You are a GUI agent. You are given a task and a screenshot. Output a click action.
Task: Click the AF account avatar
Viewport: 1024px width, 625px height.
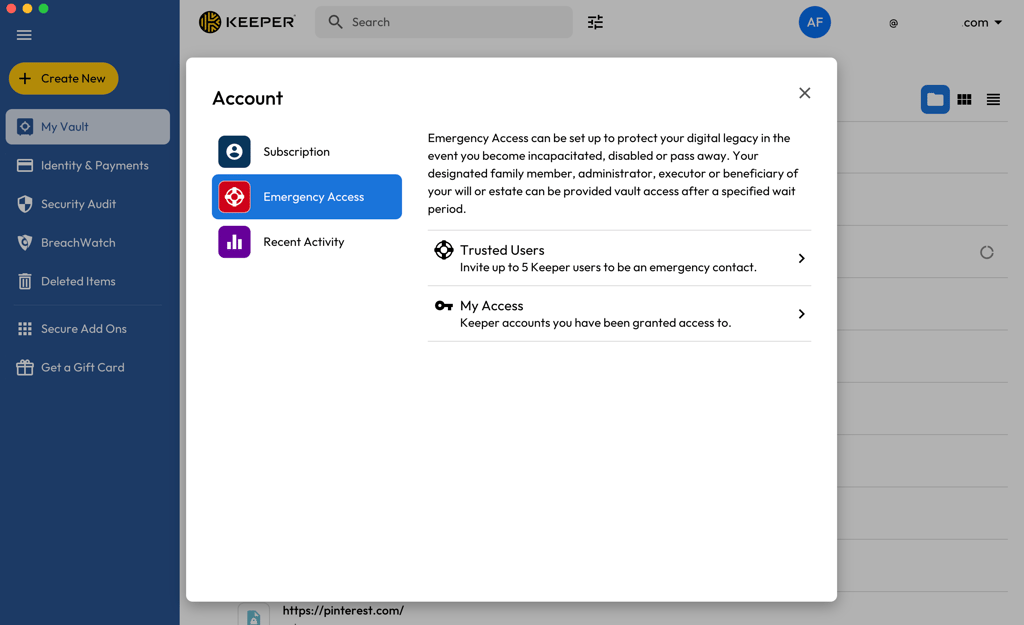point(814,22)
